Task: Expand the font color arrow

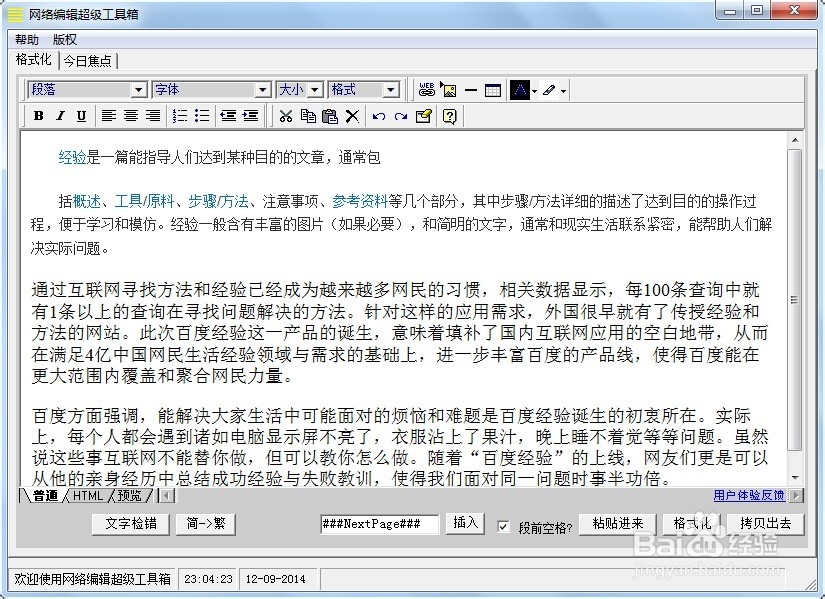Action: pos(535,91)
